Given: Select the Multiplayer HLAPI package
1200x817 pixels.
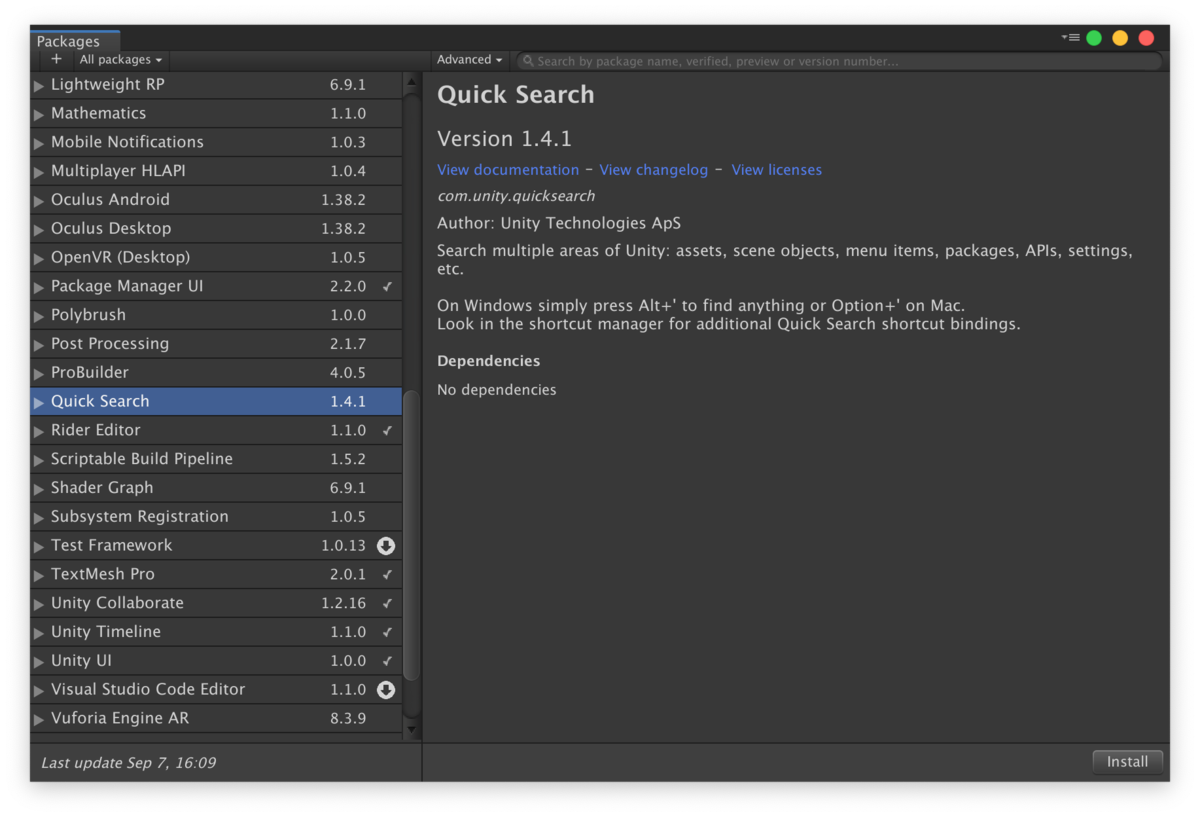Looking at the screenshot, I should point(216,171).
